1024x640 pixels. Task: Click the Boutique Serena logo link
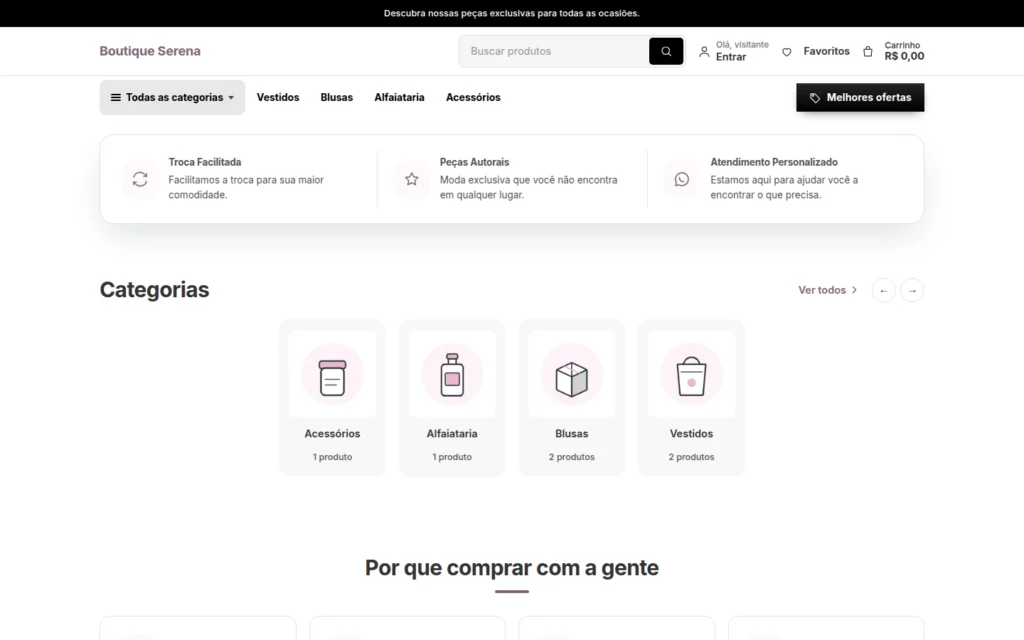coord(150,51)
